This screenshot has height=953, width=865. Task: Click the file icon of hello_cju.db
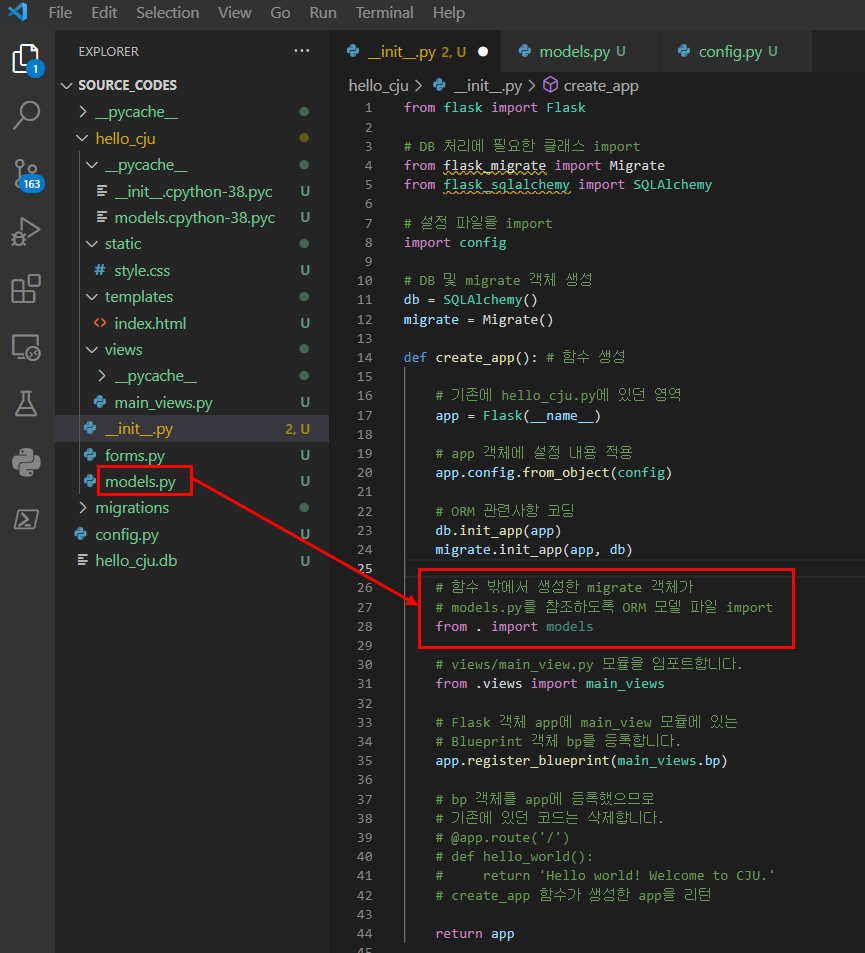tap(82, 560)
